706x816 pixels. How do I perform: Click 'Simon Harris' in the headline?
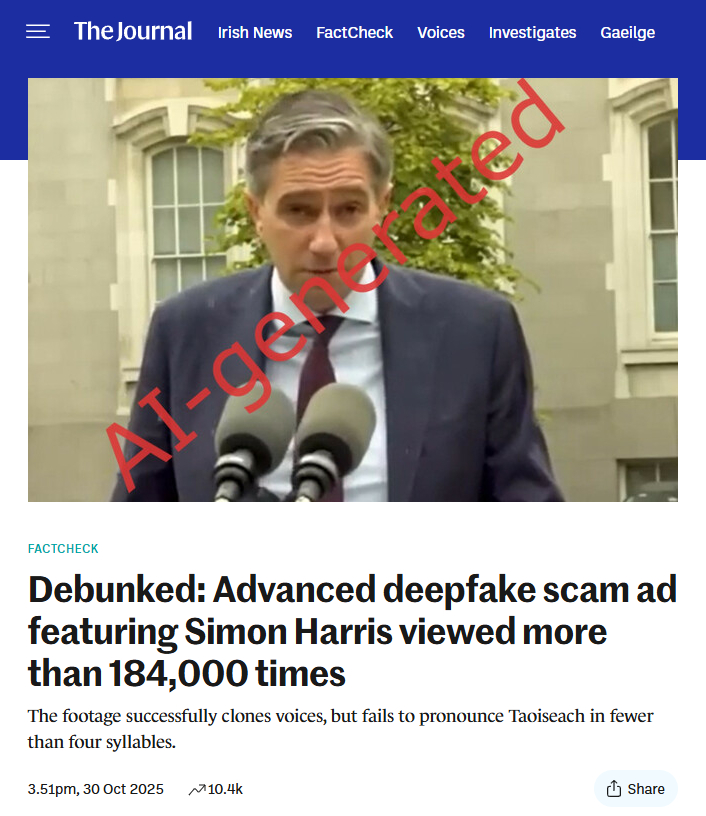(288, 632)
